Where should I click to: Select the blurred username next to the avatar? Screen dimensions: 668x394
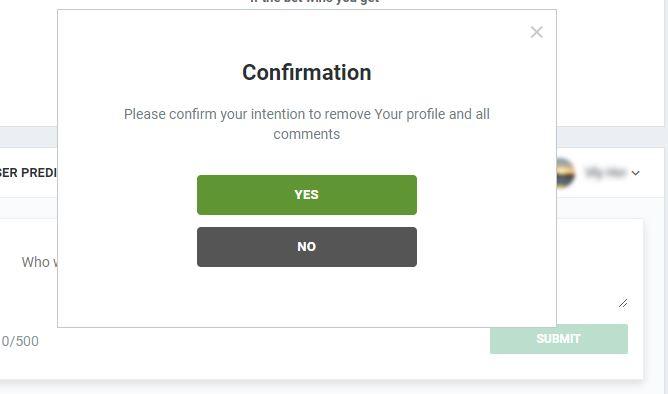pos(605,173)
